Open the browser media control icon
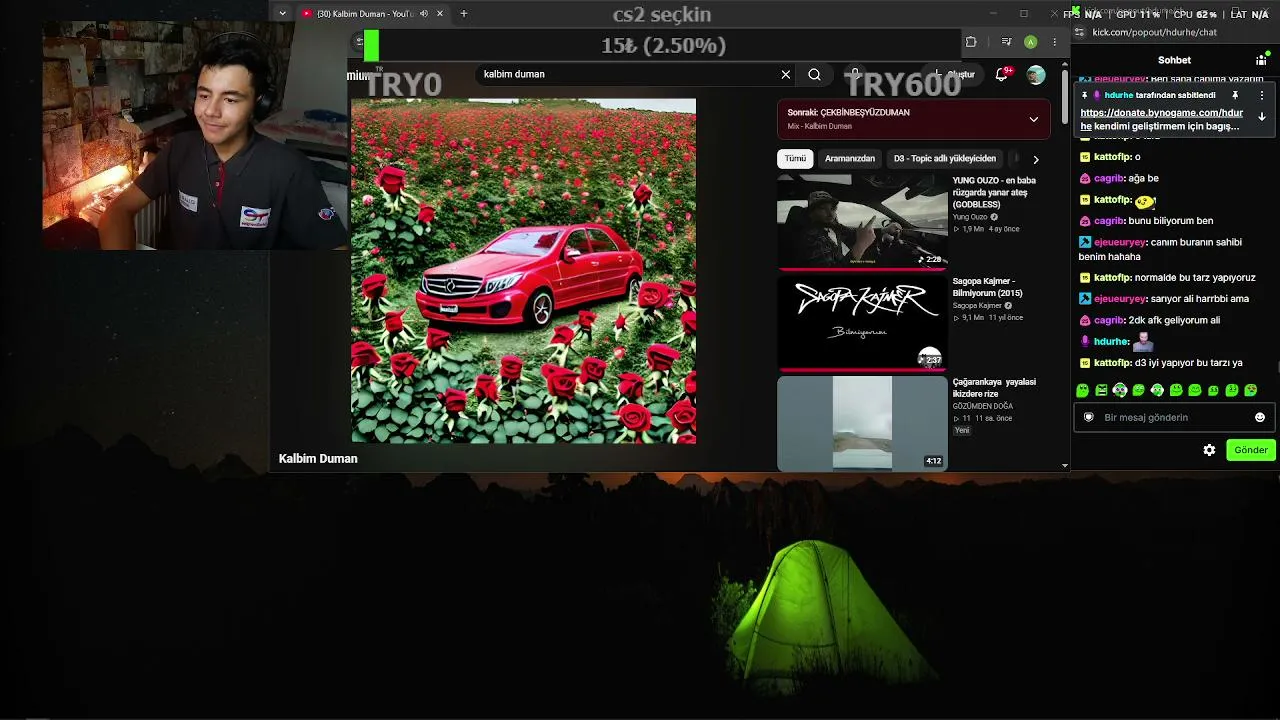This screenshot has width=1280, height=720. pyautogui.click(x=1007, y=42)
